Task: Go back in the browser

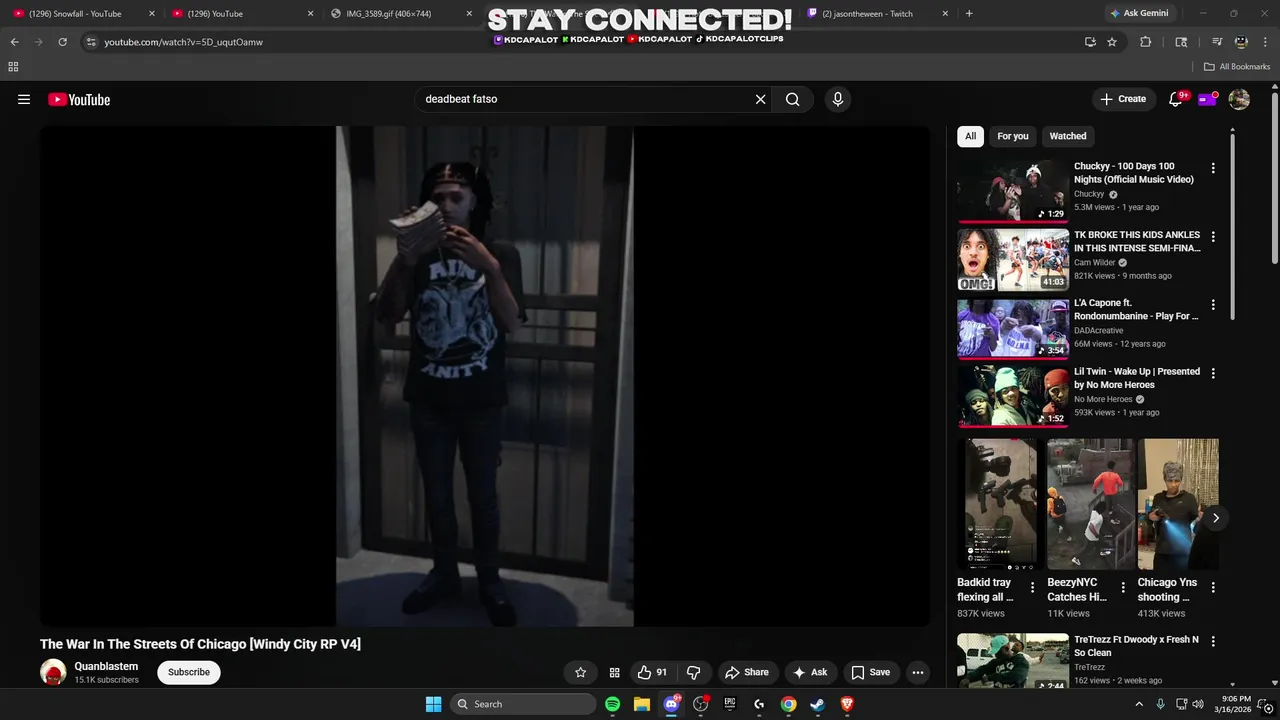Action: click(x=14, y=42)
